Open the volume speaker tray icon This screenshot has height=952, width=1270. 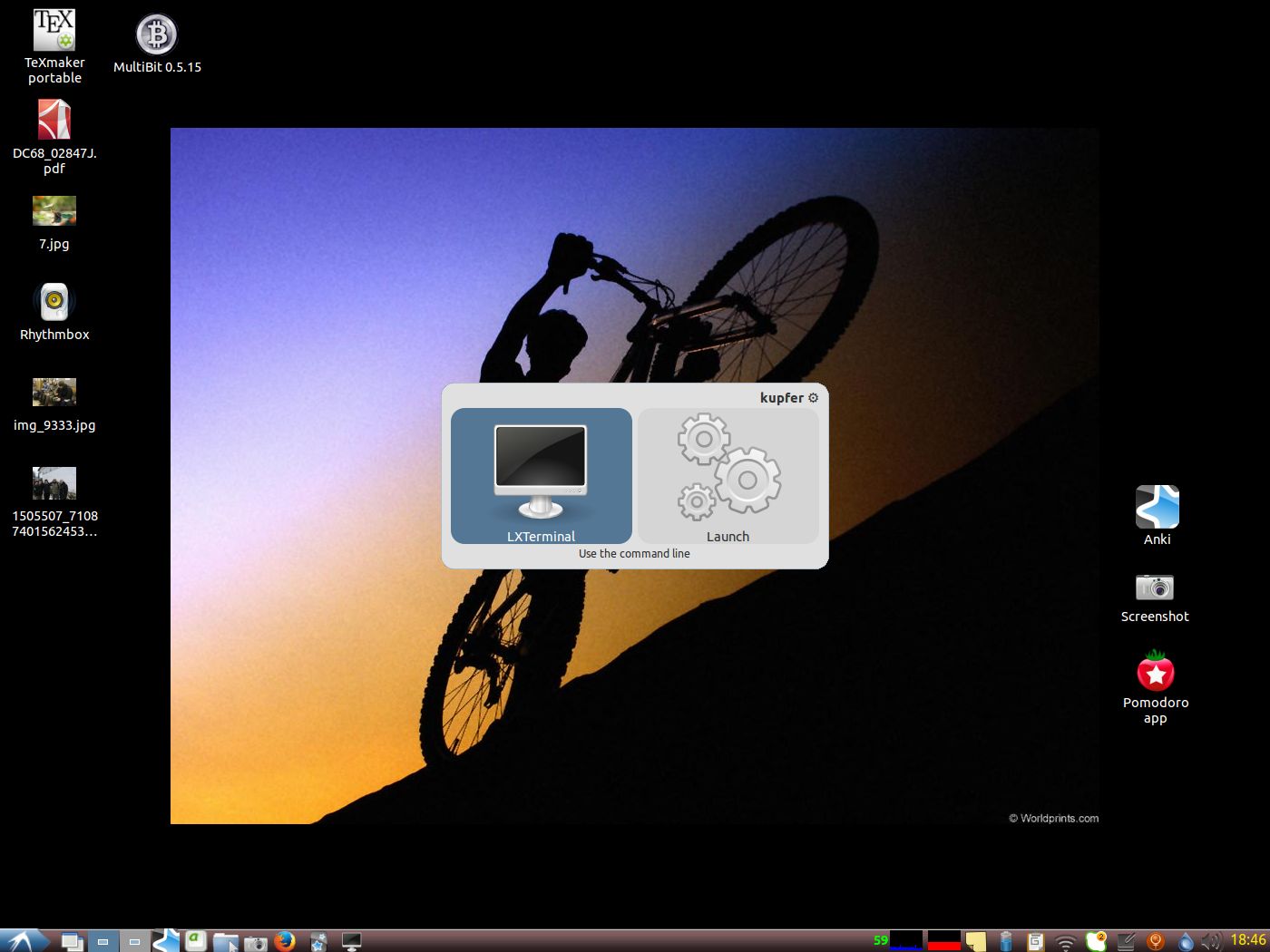[1211, 941]
